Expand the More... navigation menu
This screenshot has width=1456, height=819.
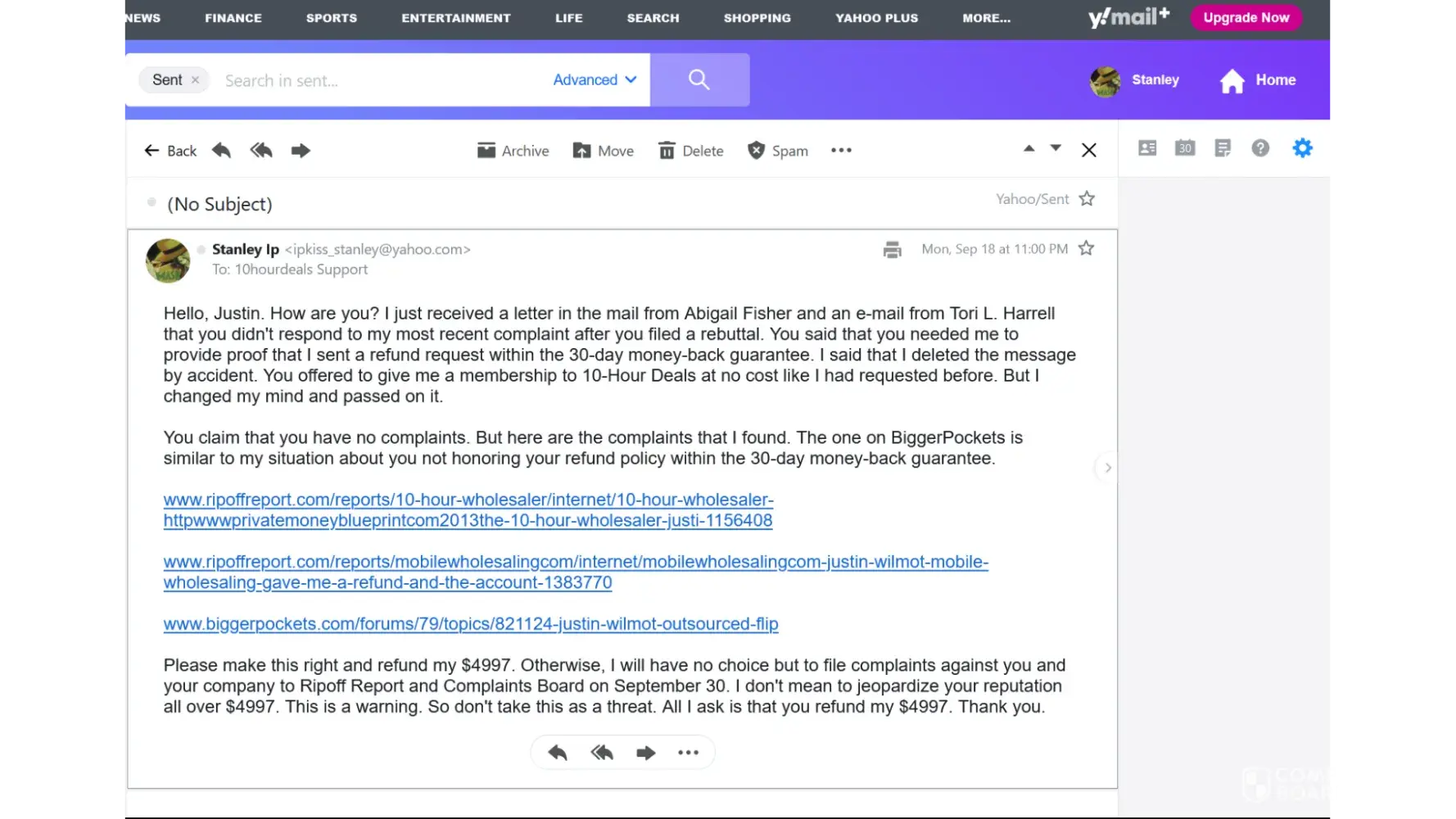(x=987, y=18)
